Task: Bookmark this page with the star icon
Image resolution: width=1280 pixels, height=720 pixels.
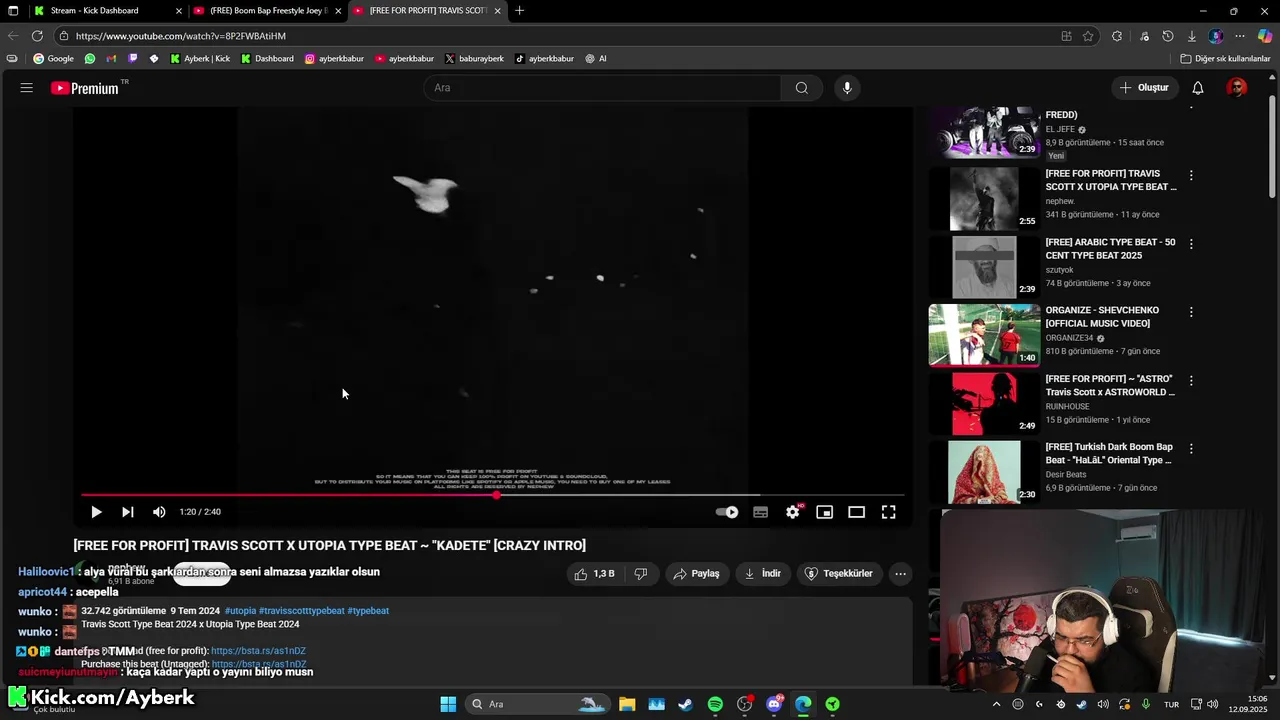Action: [x=1088, y=36]
